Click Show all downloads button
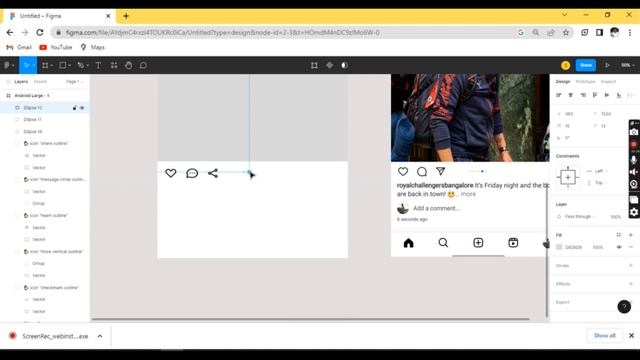The width and height of the screenshot is (640, 360). click(x=604, y=336)
